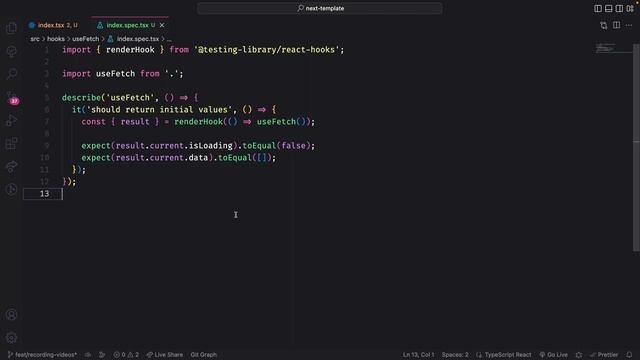640x360 pixels.
Task: Close the index.spec.tsx tab
Action: [162, 25]
